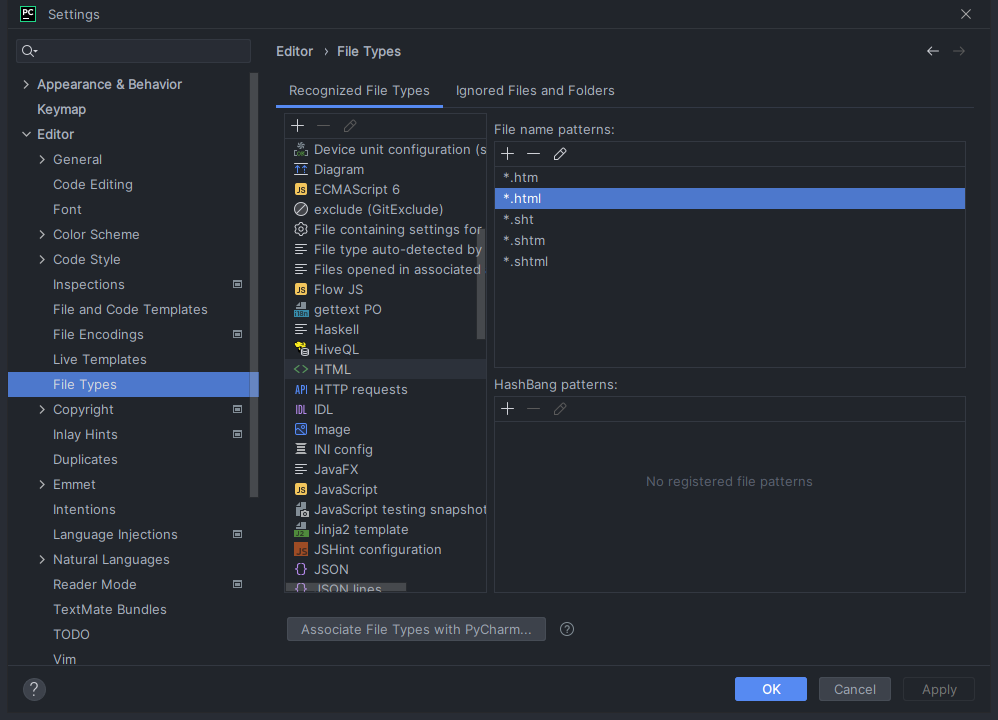The image size is (998, 720).
Task: Click the Cancel button
Action: point(854,689)
